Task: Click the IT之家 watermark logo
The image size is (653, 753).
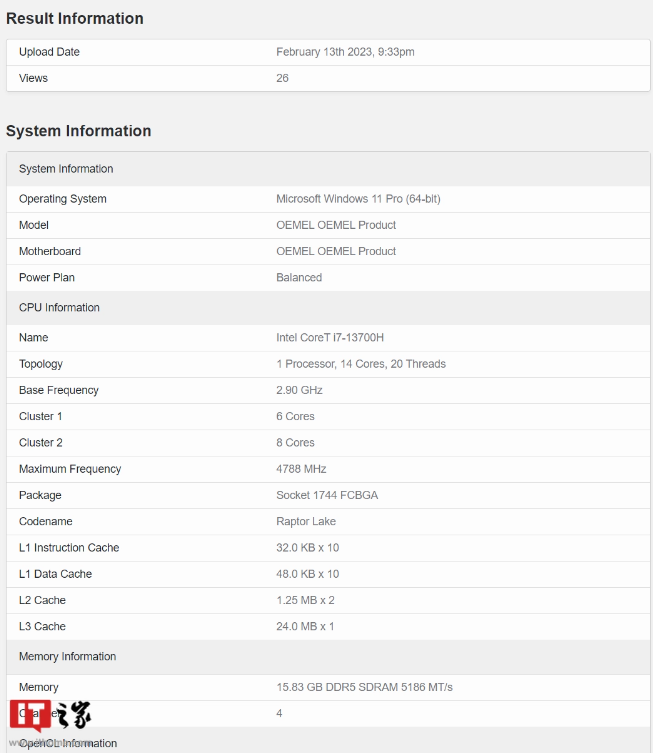Action: pyautogui.click(x=50, y=716)
